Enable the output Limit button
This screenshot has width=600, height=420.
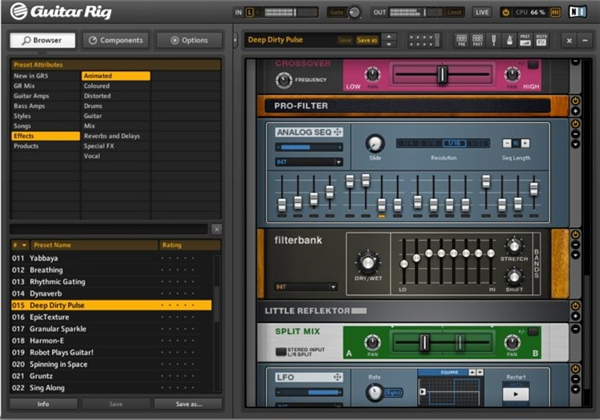point(454,13)
